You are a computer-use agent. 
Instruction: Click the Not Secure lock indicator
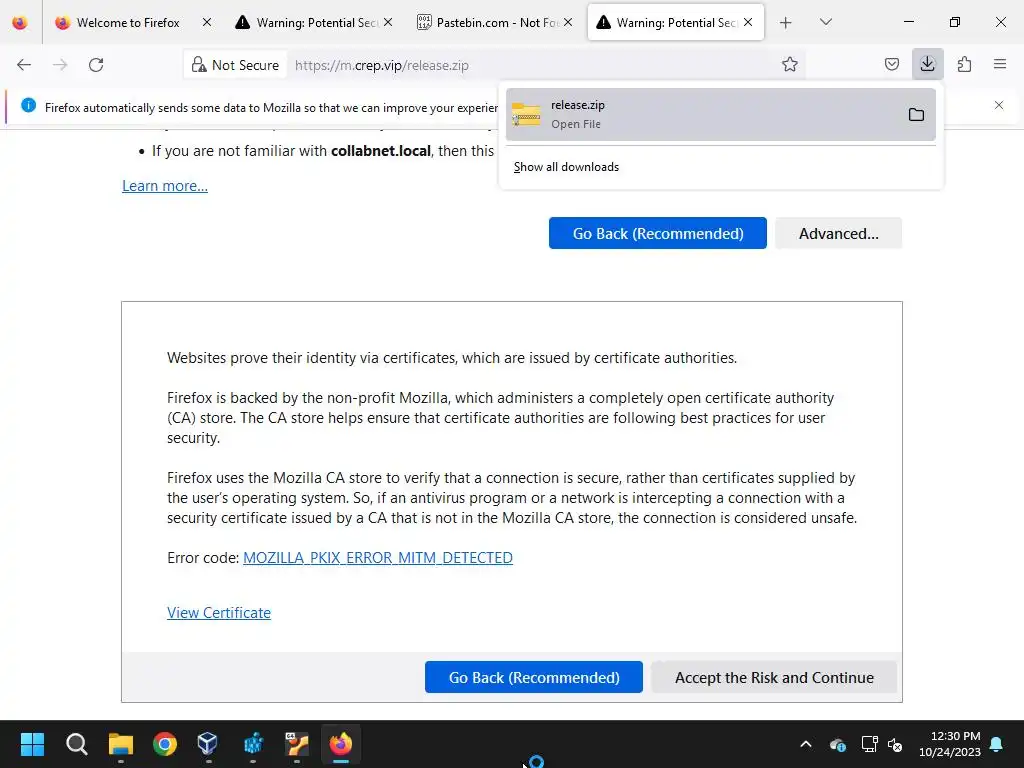point(235,65)
